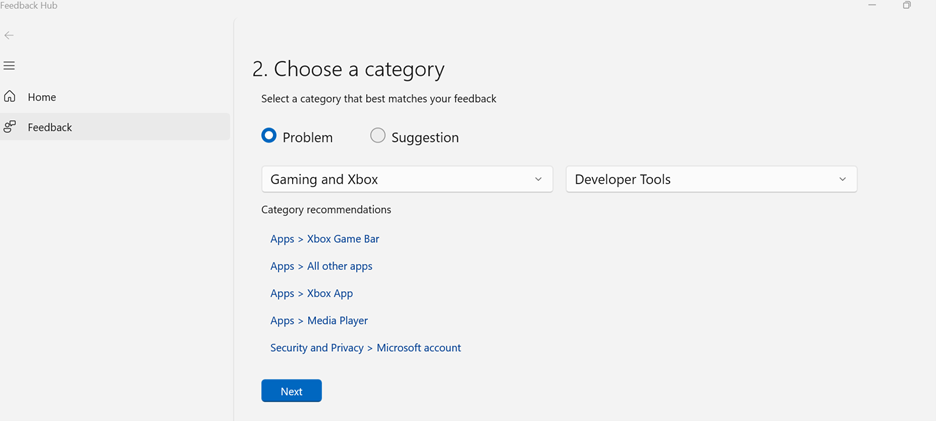This screenshot has height=421, width=936.
Task: Open the Developer Tools subcategory dropdown
Action: 712,179
